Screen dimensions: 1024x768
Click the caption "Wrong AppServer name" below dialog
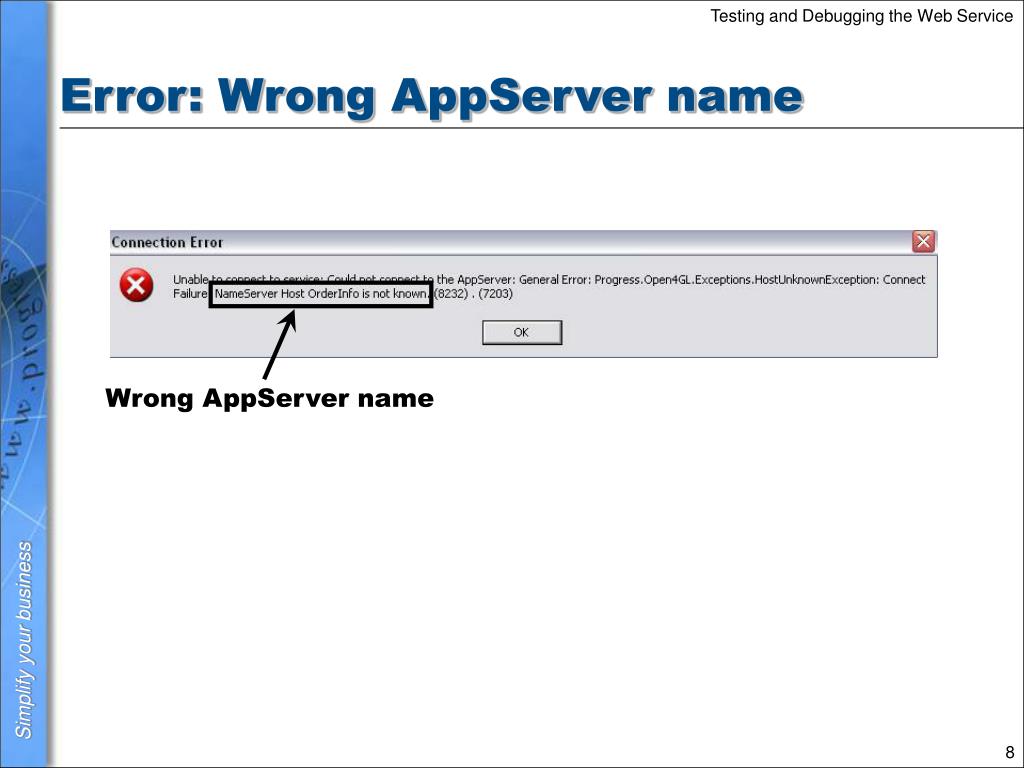pos(269,398)
